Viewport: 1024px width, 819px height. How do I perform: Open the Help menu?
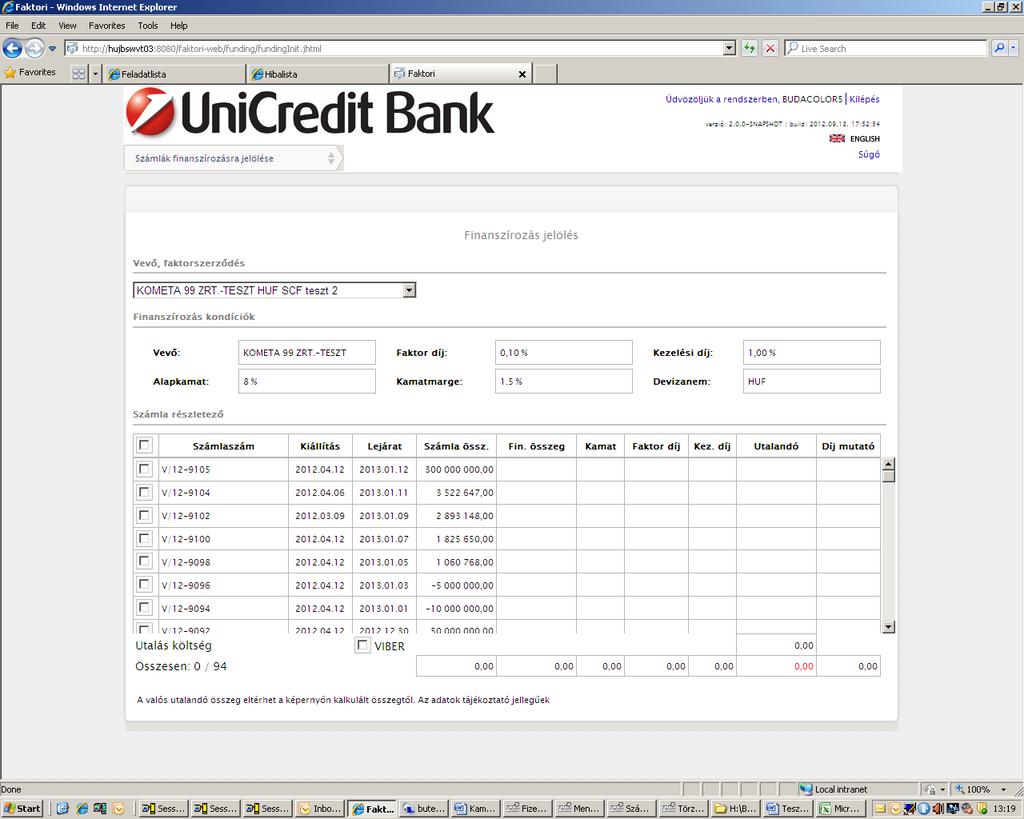179,25
